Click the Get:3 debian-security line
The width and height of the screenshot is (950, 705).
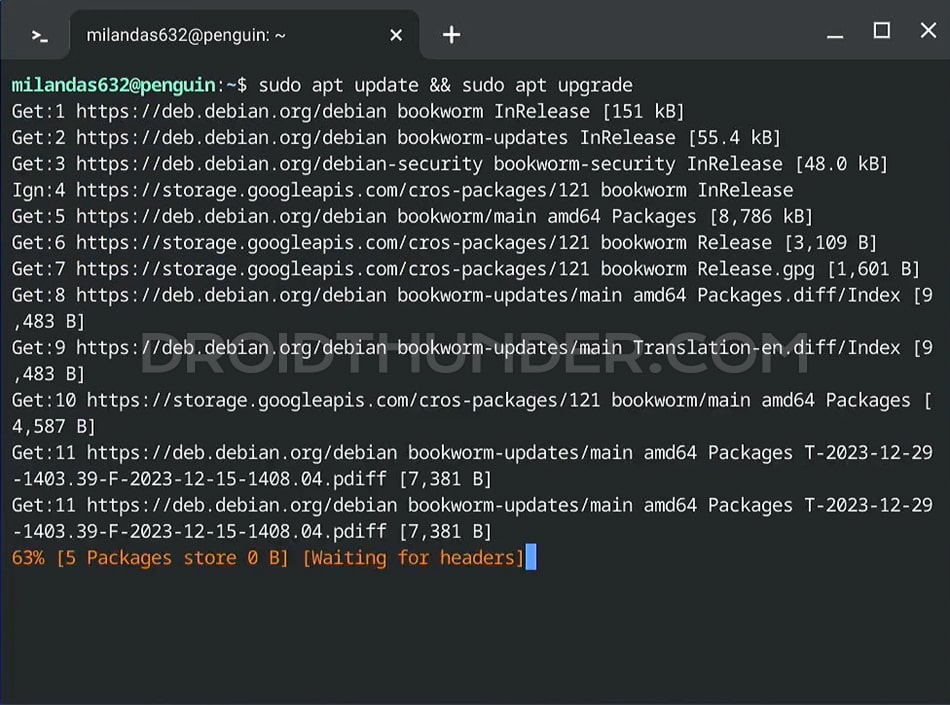pos(450,164)
